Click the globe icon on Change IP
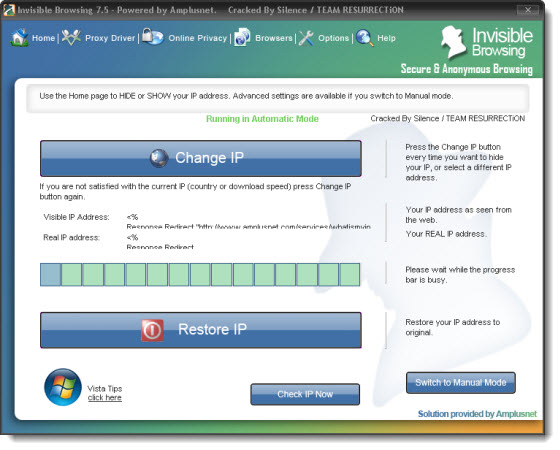The image size is (560, 450). [159, 158]
